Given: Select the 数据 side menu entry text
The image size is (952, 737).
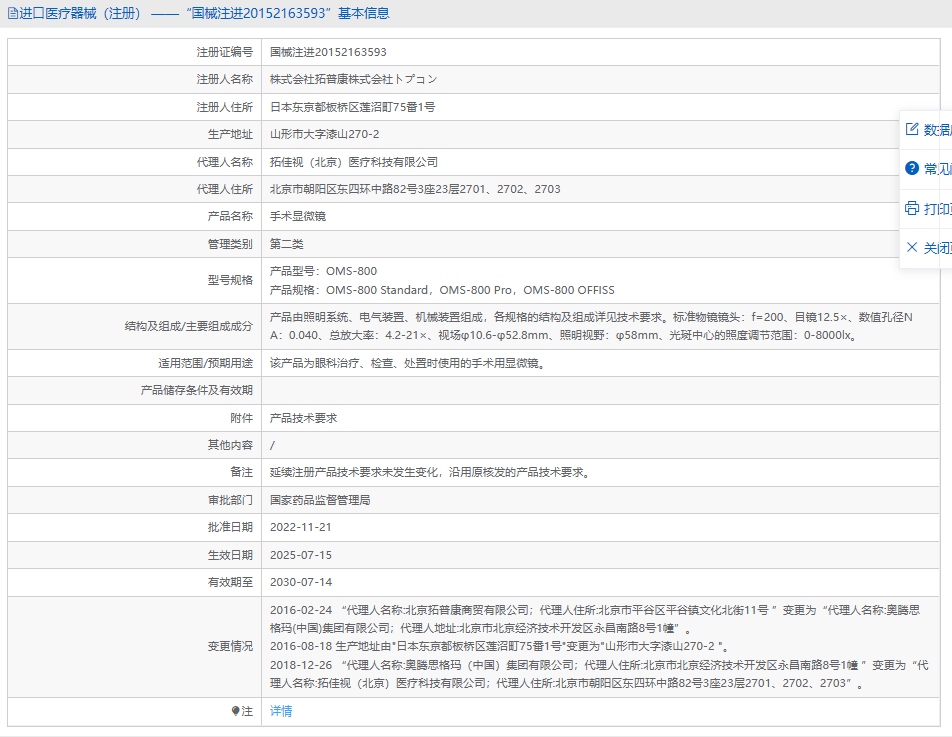Looking at the screenshot, I should [x=937, y=130].
